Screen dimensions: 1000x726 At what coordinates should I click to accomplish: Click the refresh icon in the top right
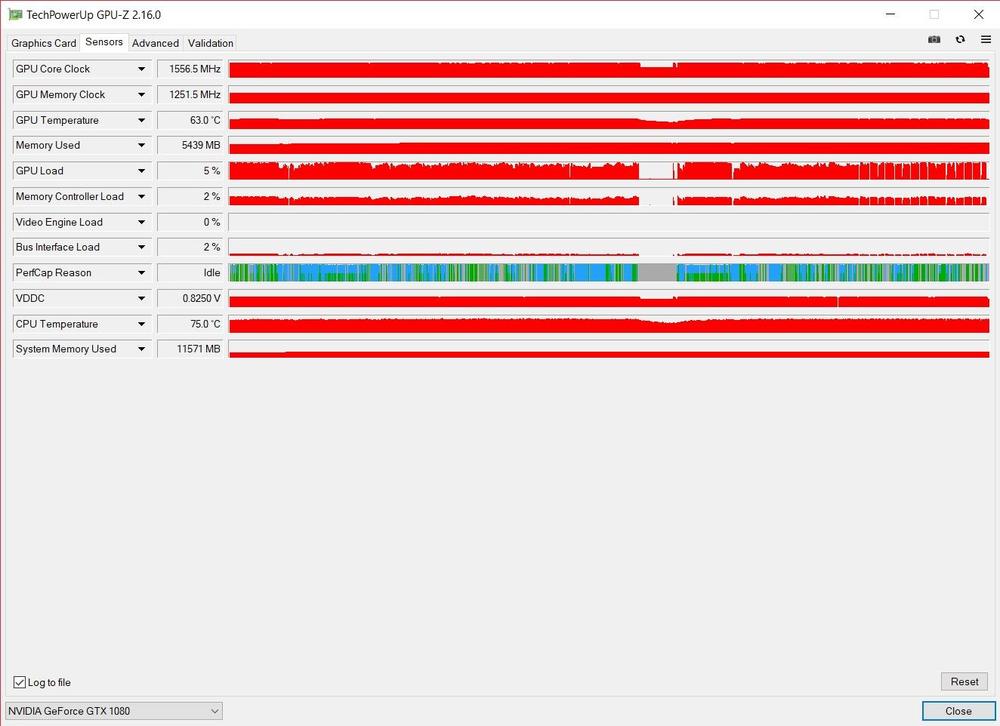click(960, 40)
